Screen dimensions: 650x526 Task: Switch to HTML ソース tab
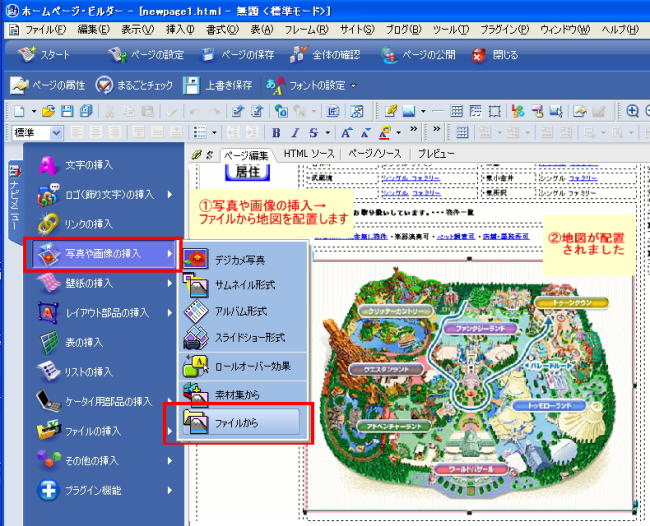309,154
